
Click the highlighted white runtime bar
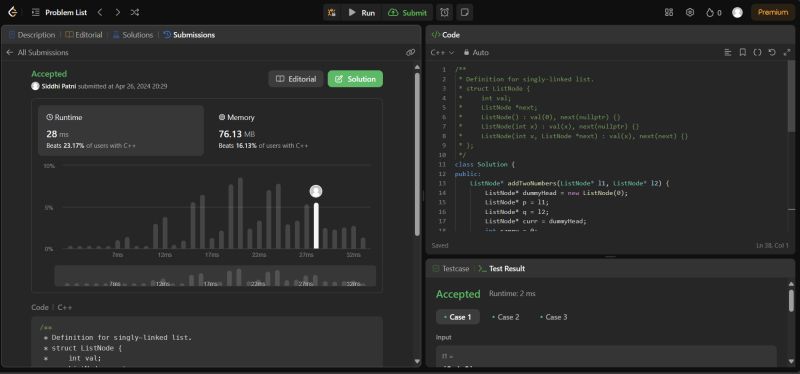(316, 226)
